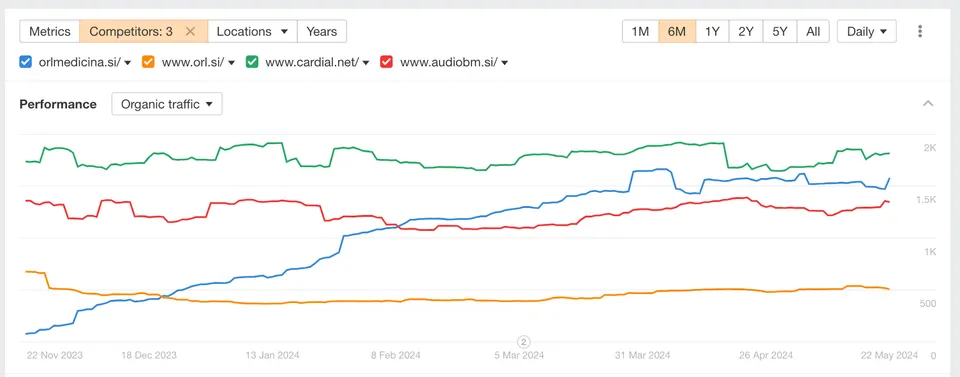Click the Competitors: 3 filter button
Viewport: 960px width, 377px height.
pos(131,31)
